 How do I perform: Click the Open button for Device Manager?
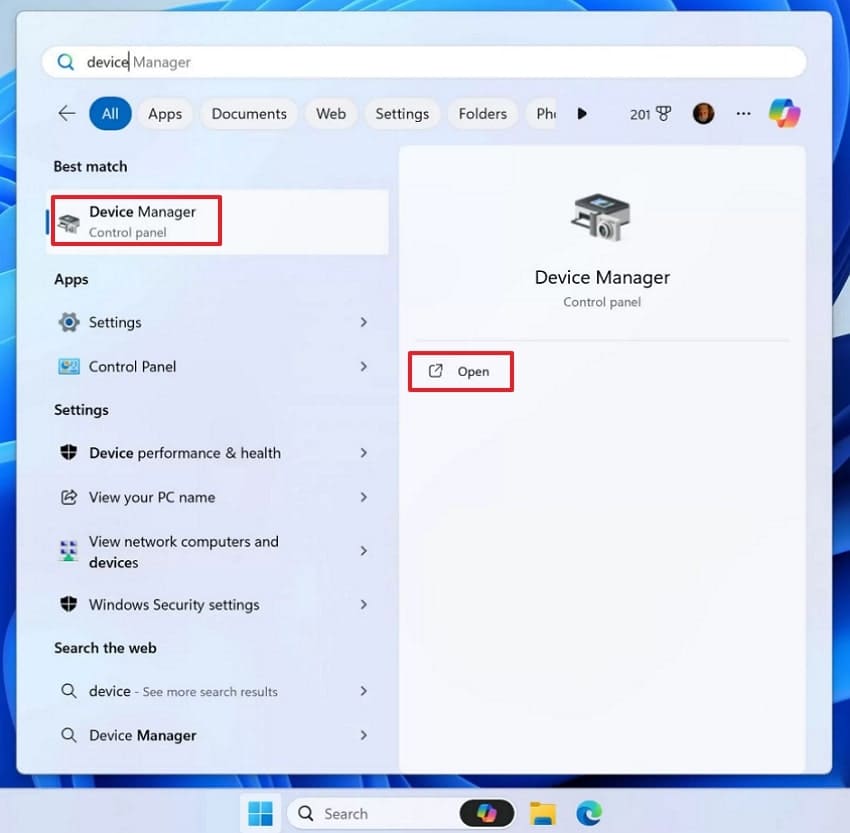(x=461, y=371)
